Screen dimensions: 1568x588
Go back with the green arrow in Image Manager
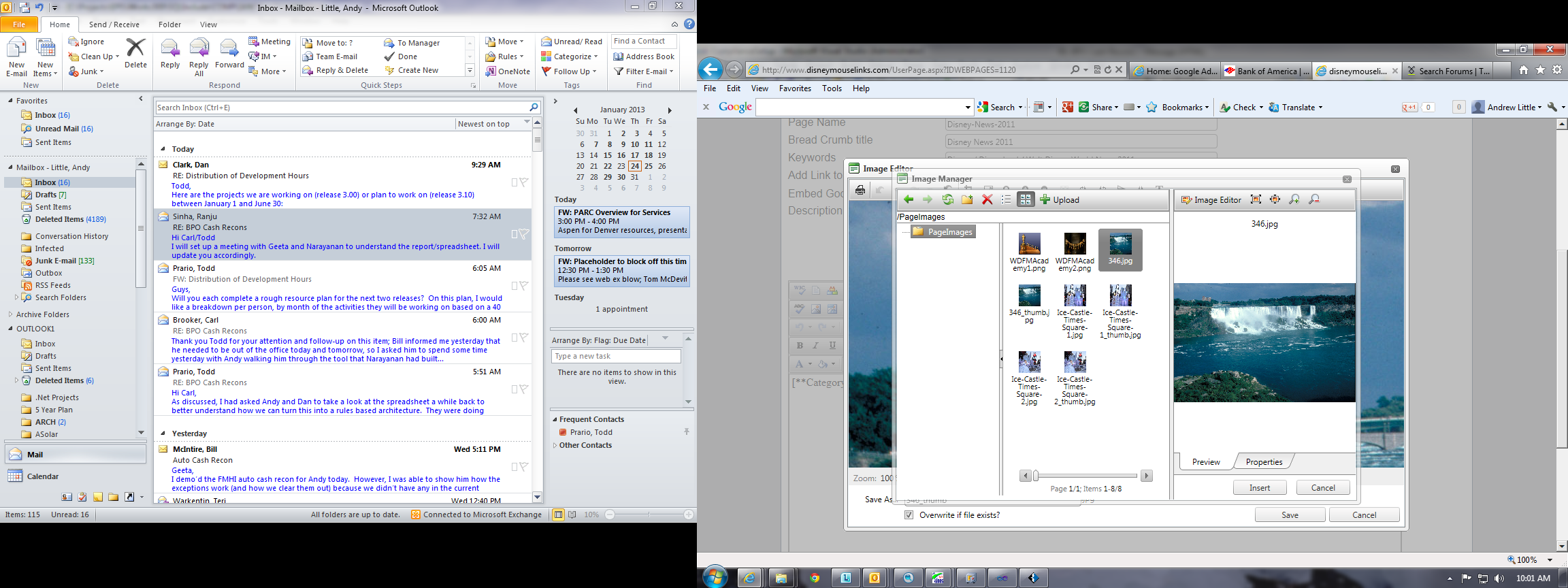(909, 199)
